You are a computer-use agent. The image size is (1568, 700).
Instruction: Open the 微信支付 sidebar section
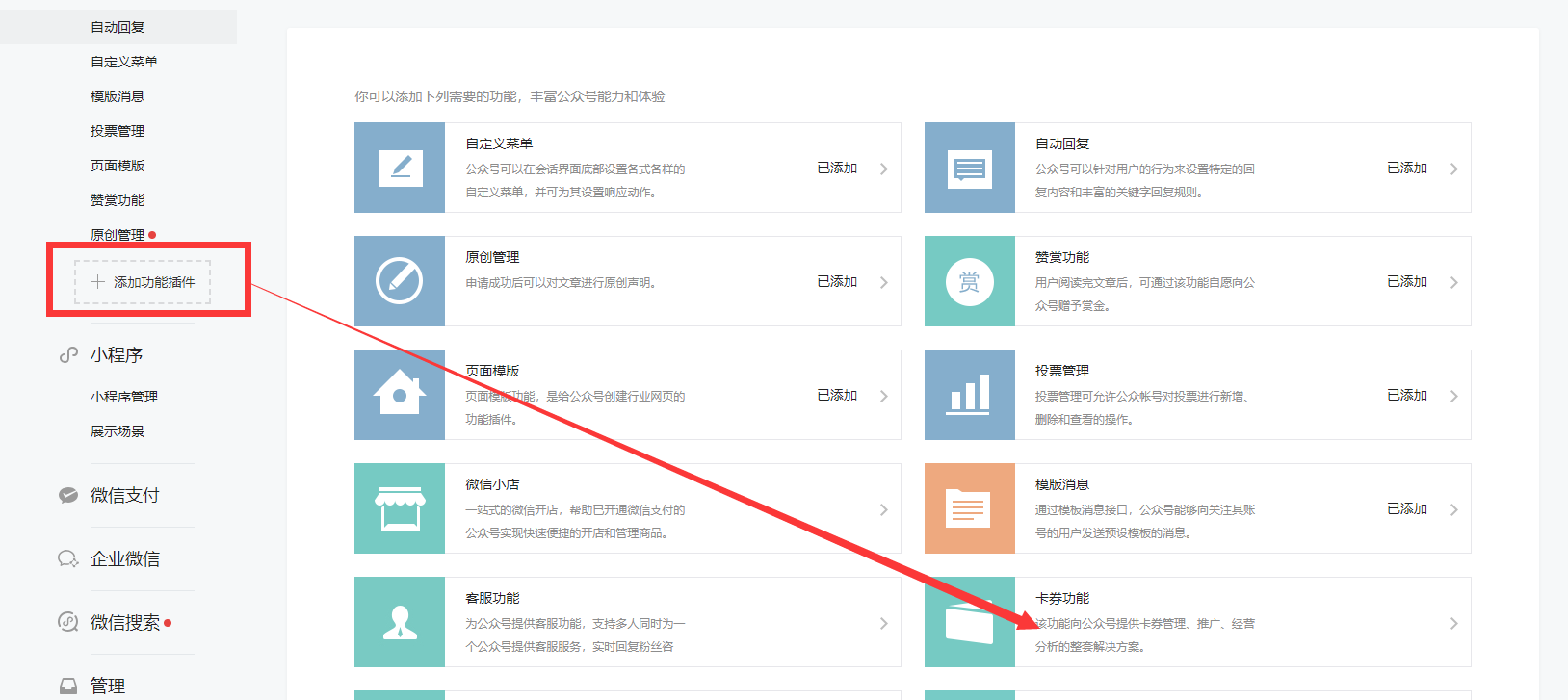click(124, 495)
